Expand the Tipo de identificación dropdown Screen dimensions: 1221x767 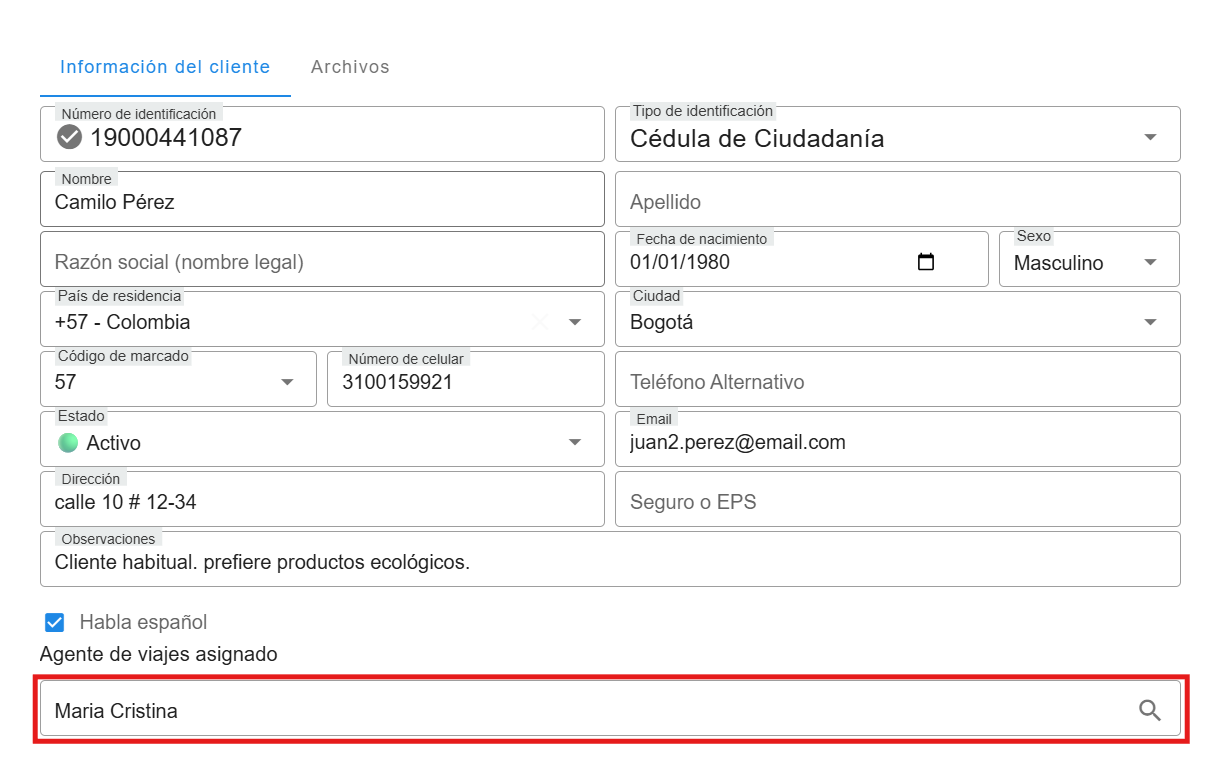pyautogui.click(x=1150, y=138)
